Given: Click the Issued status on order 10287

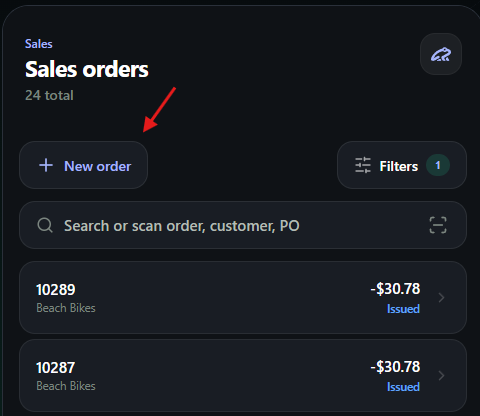Looking at the screenshot, I should coord(403,387).
